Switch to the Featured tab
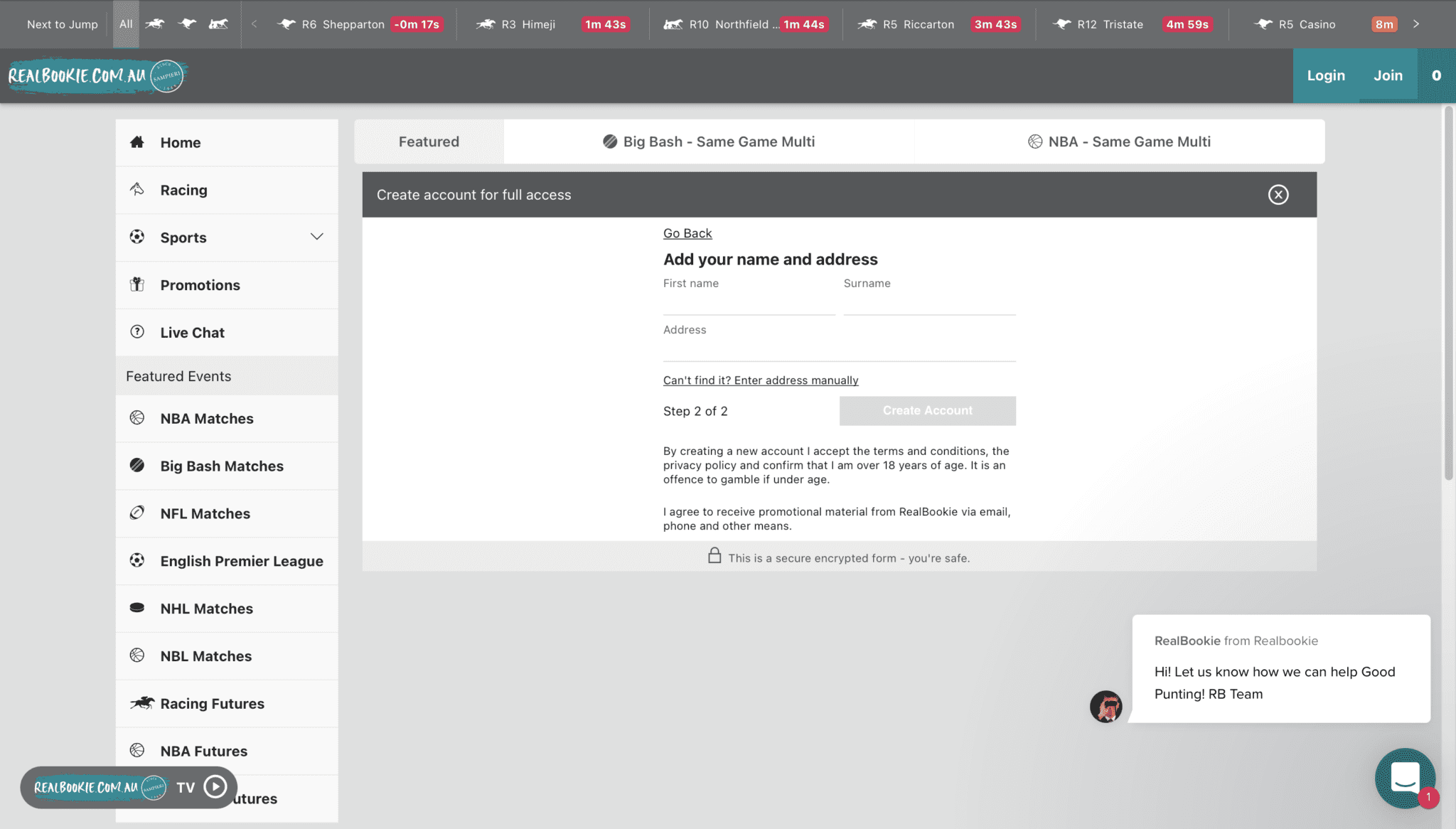This screenshot has width=1456, height=829. click(429, 142)
